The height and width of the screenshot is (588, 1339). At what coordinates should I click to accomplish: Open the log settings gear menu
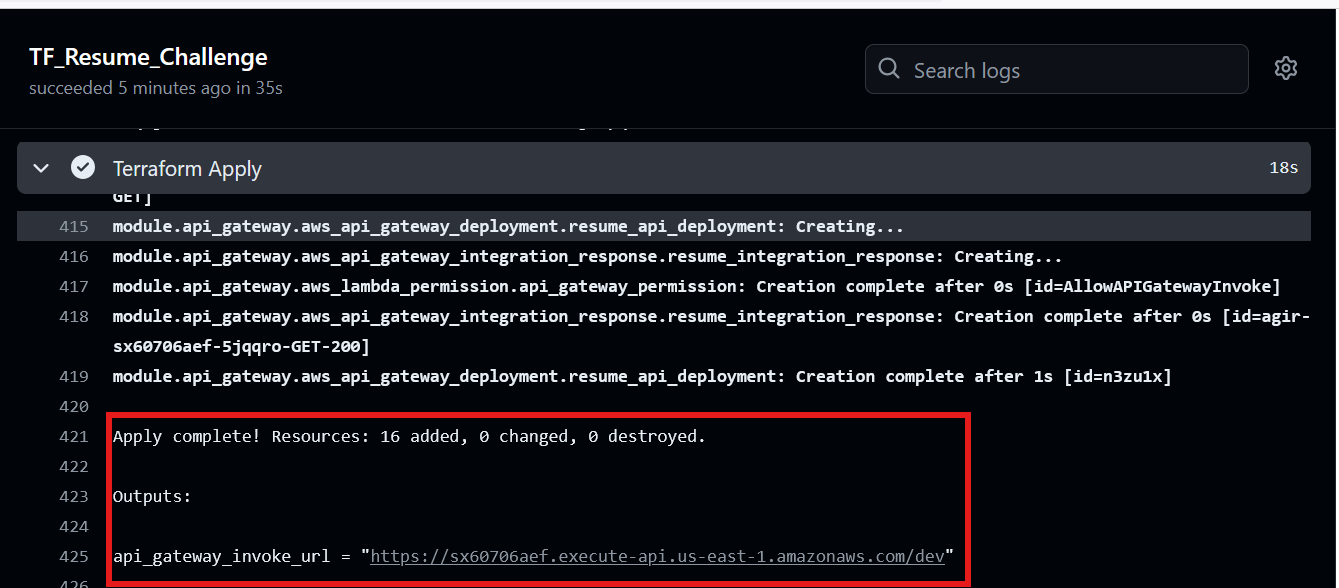coord(1285,69)
